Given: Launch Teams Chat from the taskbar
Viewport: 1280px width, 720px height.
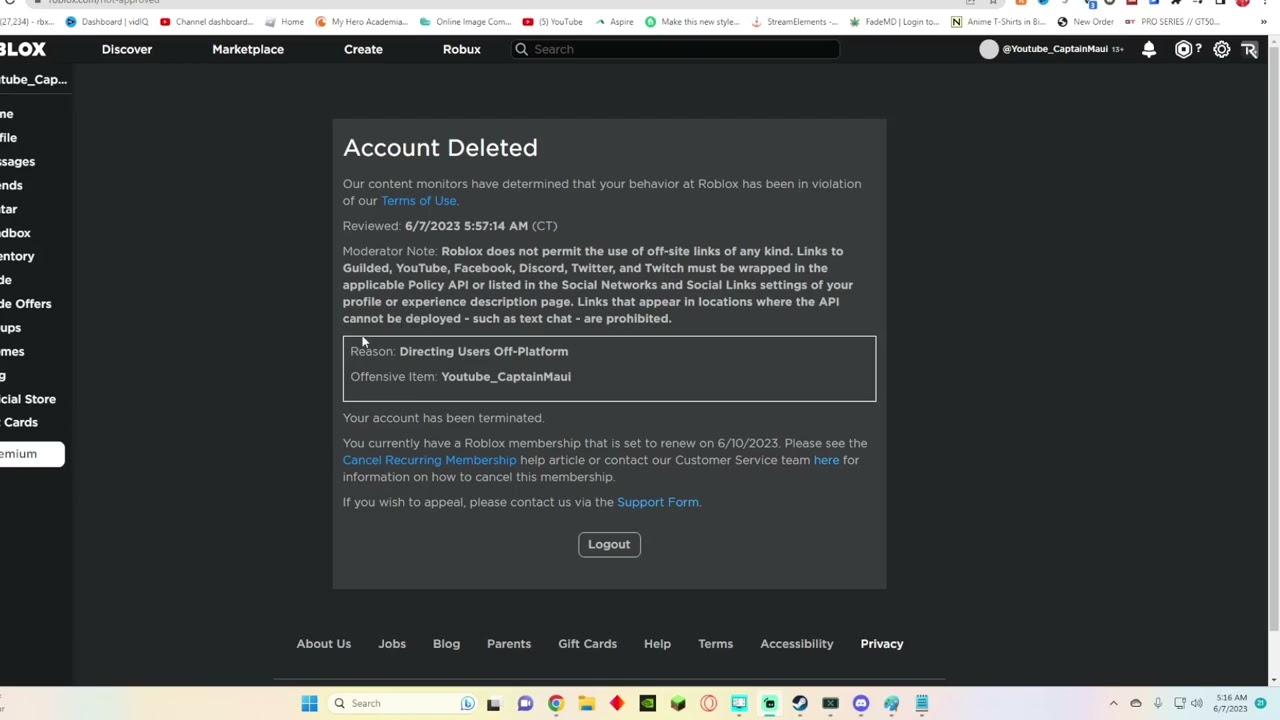Looking at the screenshot, I should coord(525,703).
